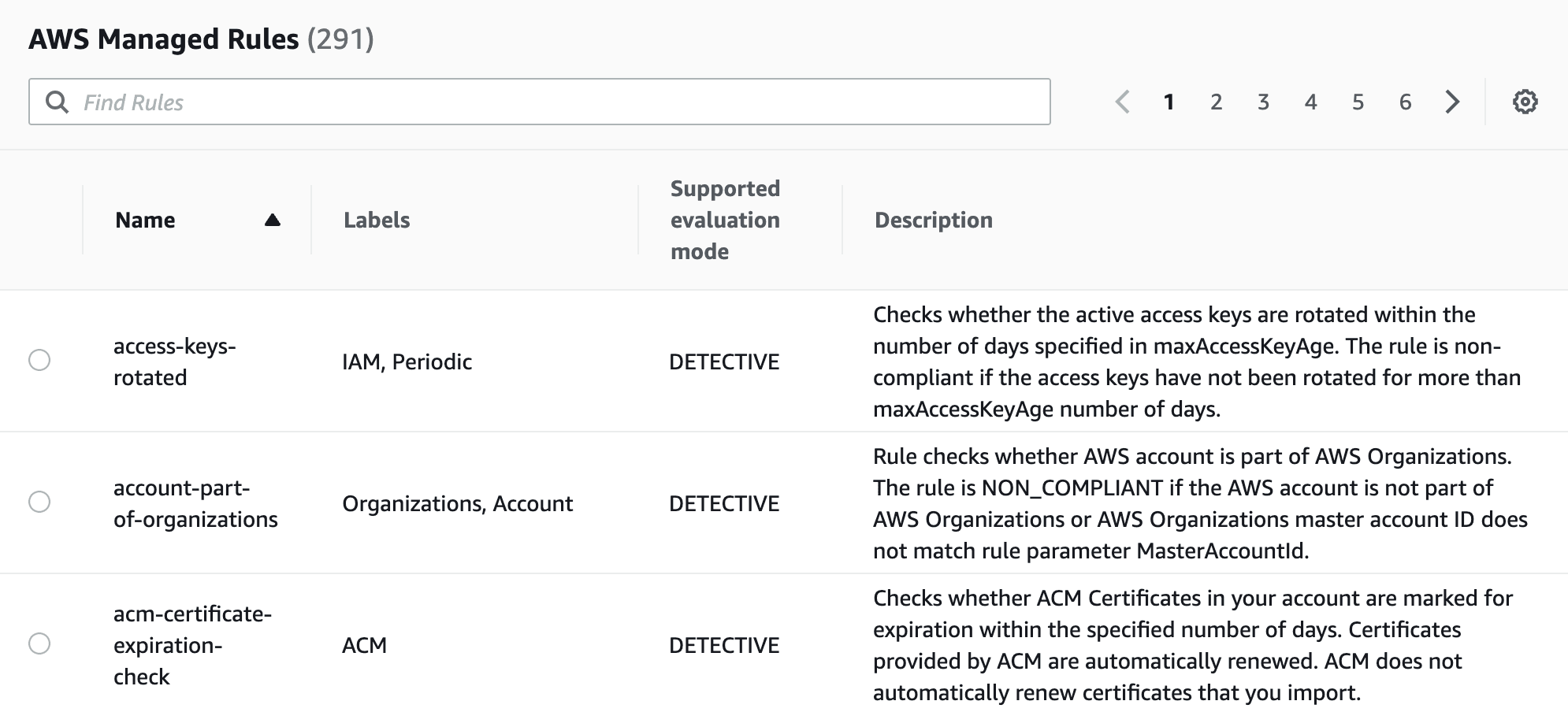This screenshot has width=1568, height=712.
Task: Click the ACM label cell
Action: pyautogui.click(x=364, y=645)
